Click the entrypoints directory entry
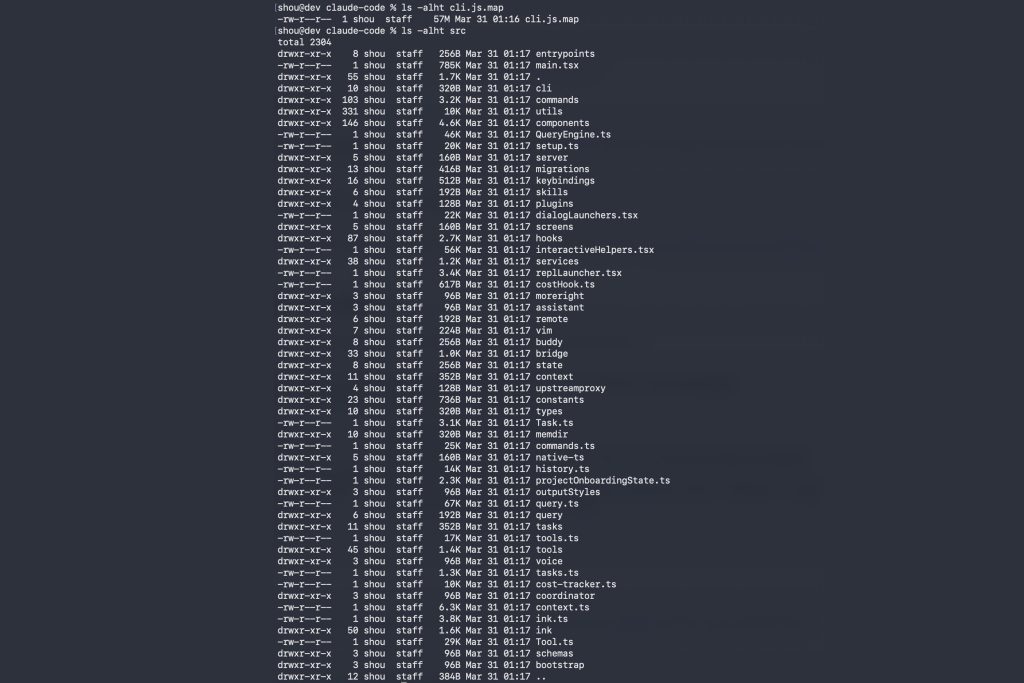This screenshot has height=683, width=1024. 566,54
